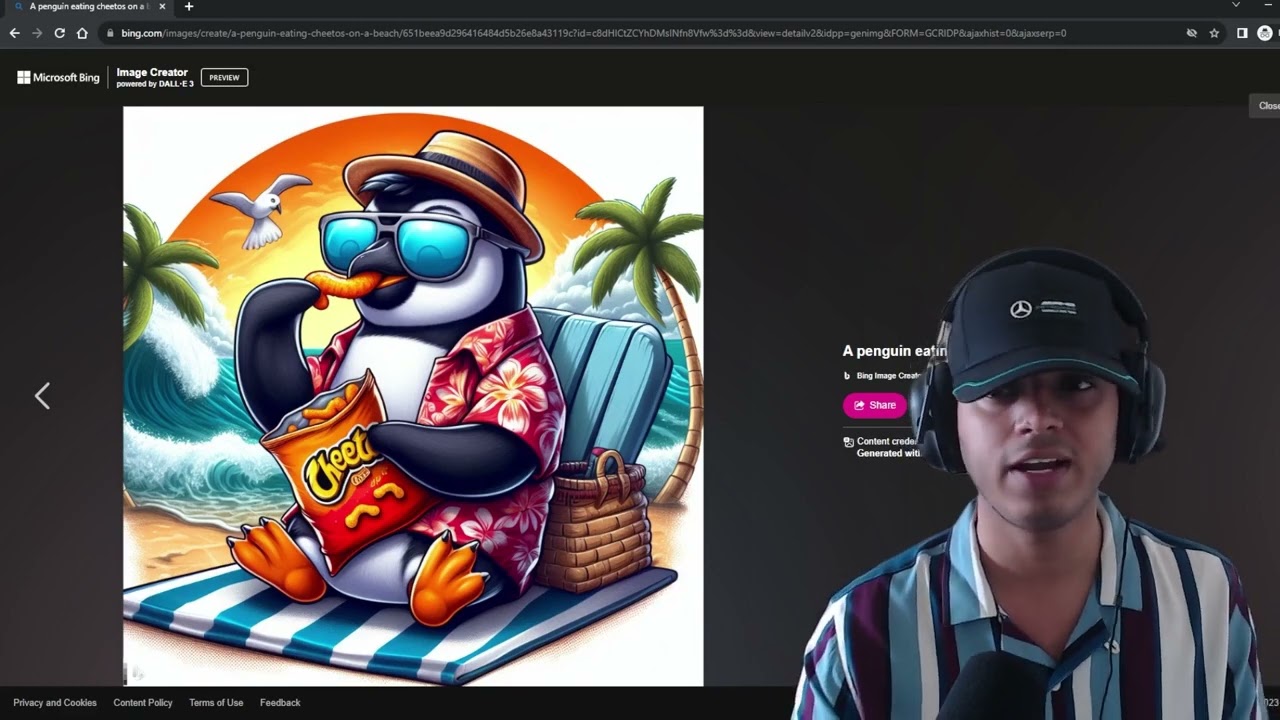Close the penguin eating cheetos tab
Viewport: 1280px width, 720px height.
[163, 7]
